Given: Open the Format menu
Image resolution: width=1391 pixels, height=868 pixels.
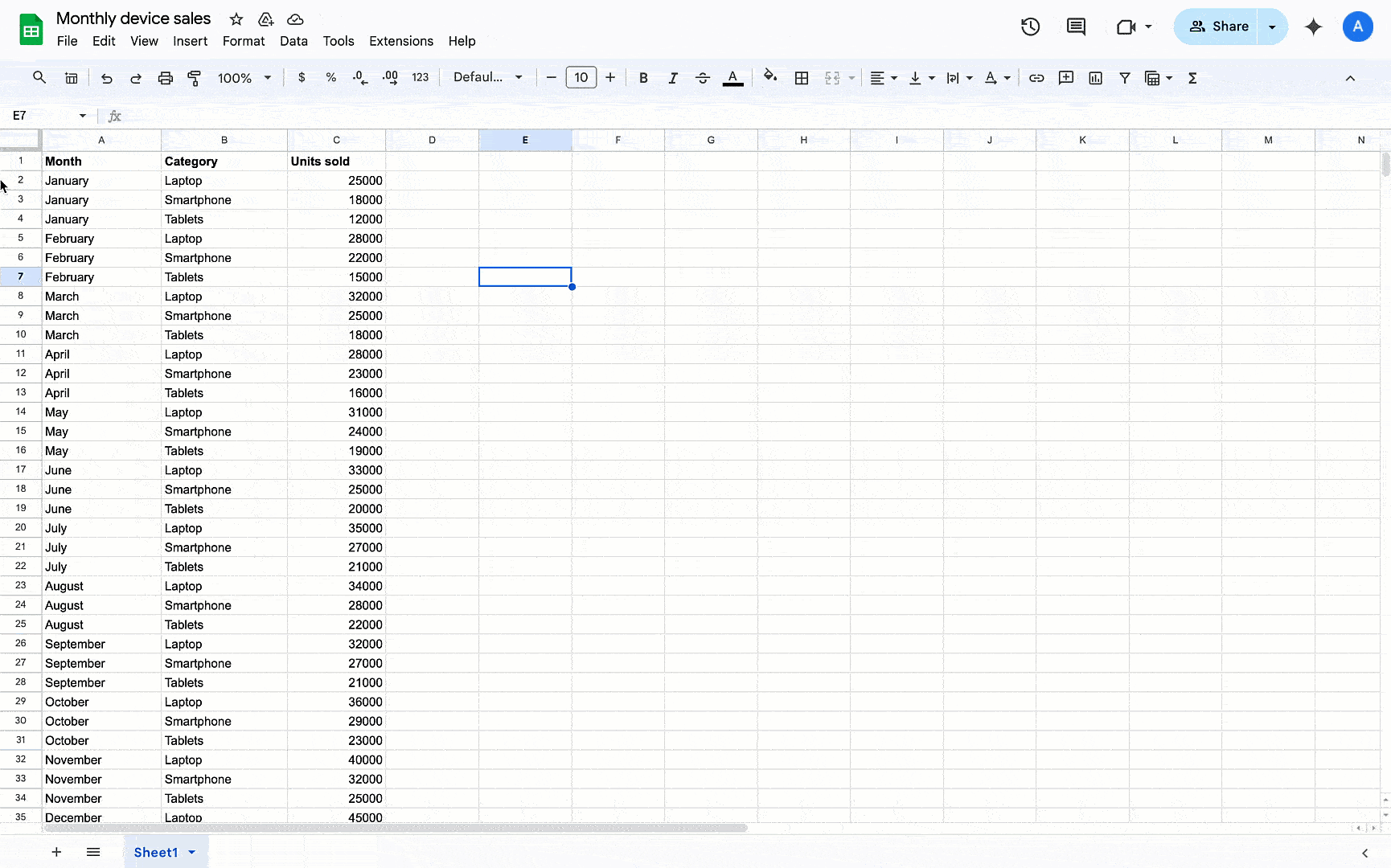Looking at the screenshot, I should (244, 41).
